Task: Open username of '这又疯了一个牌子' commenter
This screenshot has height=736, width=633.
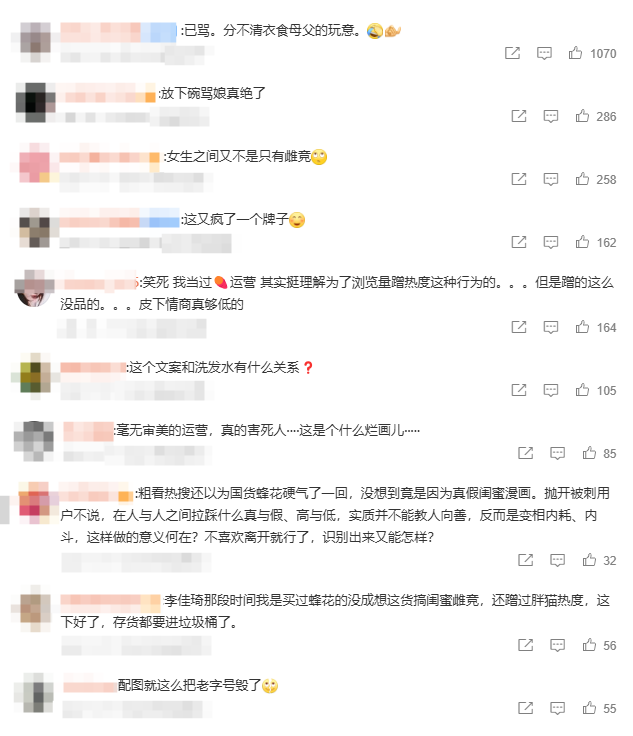Action: pos(119,219)
